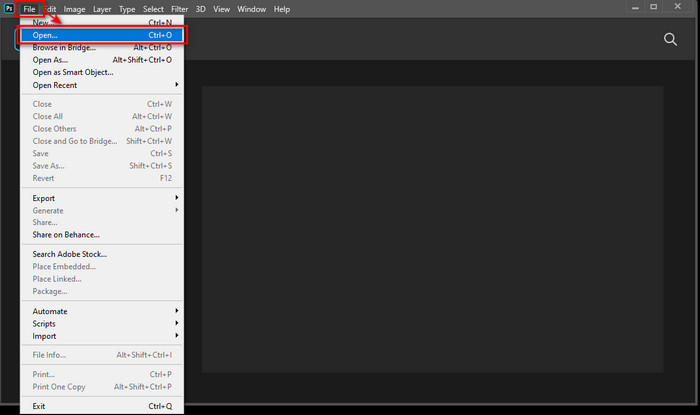Expand the Export submenu
The image size is (700, 415).
click(x=102, y=198)
